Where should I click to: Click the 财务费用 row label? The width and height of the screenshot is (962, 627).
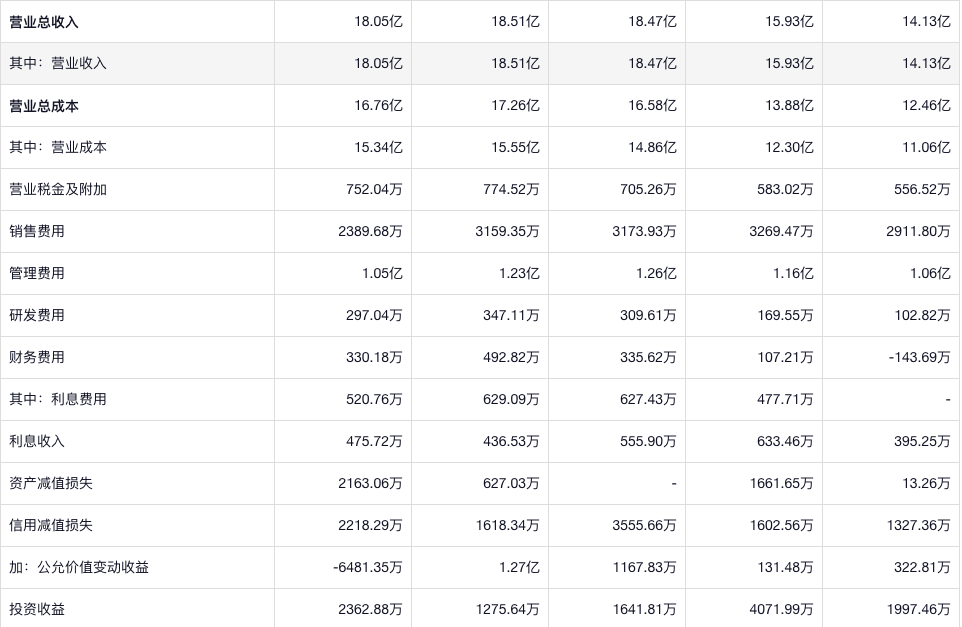(37, 357)
